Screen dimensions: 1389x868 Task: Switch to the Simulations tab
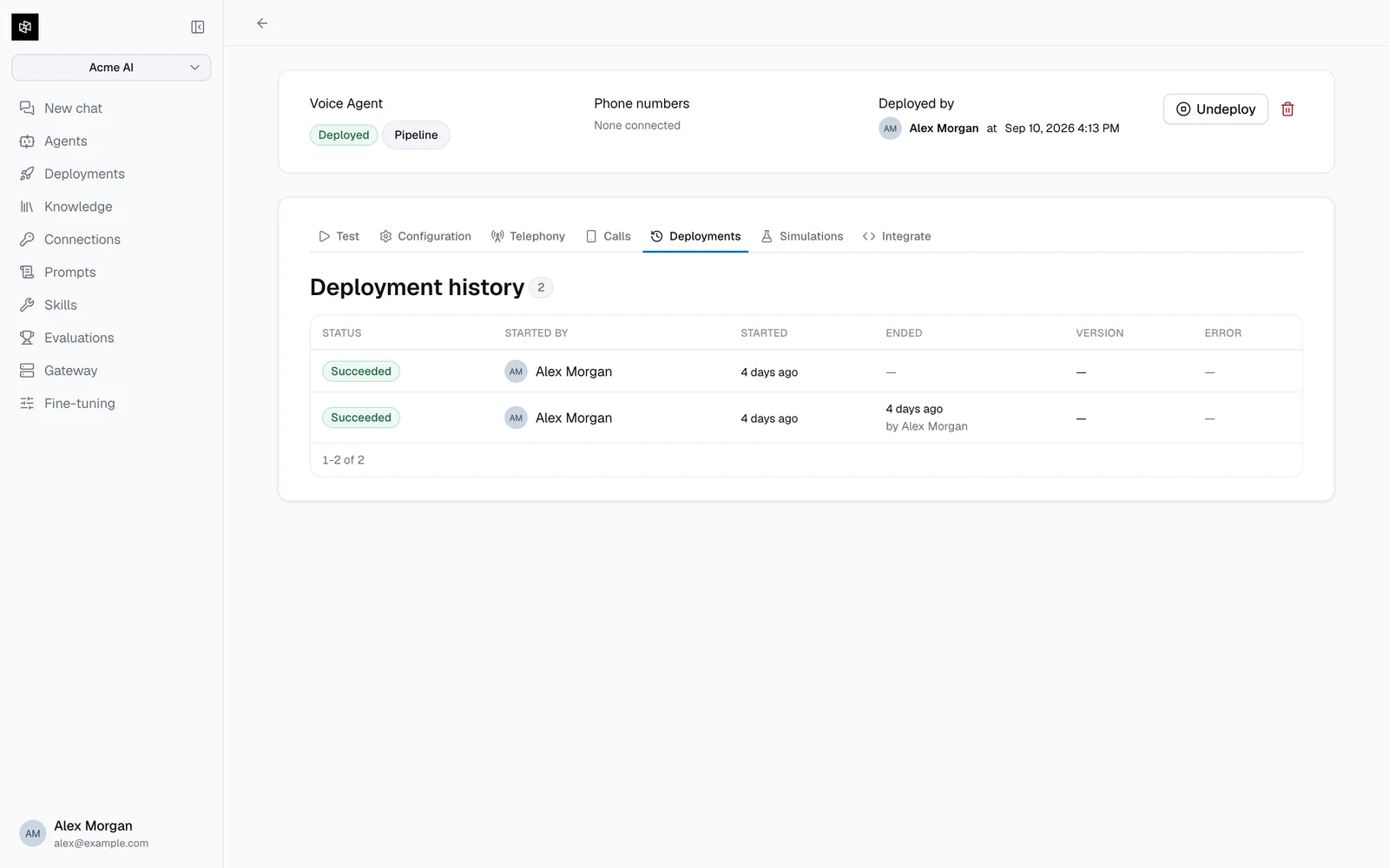[x=802, y=236]
